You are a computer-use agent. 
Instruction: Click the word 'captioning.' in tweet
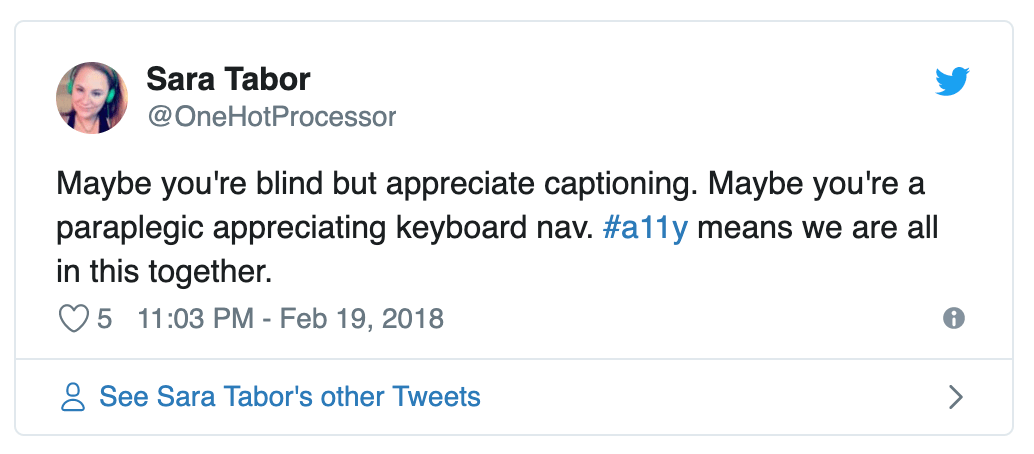(x=621, y=184)
